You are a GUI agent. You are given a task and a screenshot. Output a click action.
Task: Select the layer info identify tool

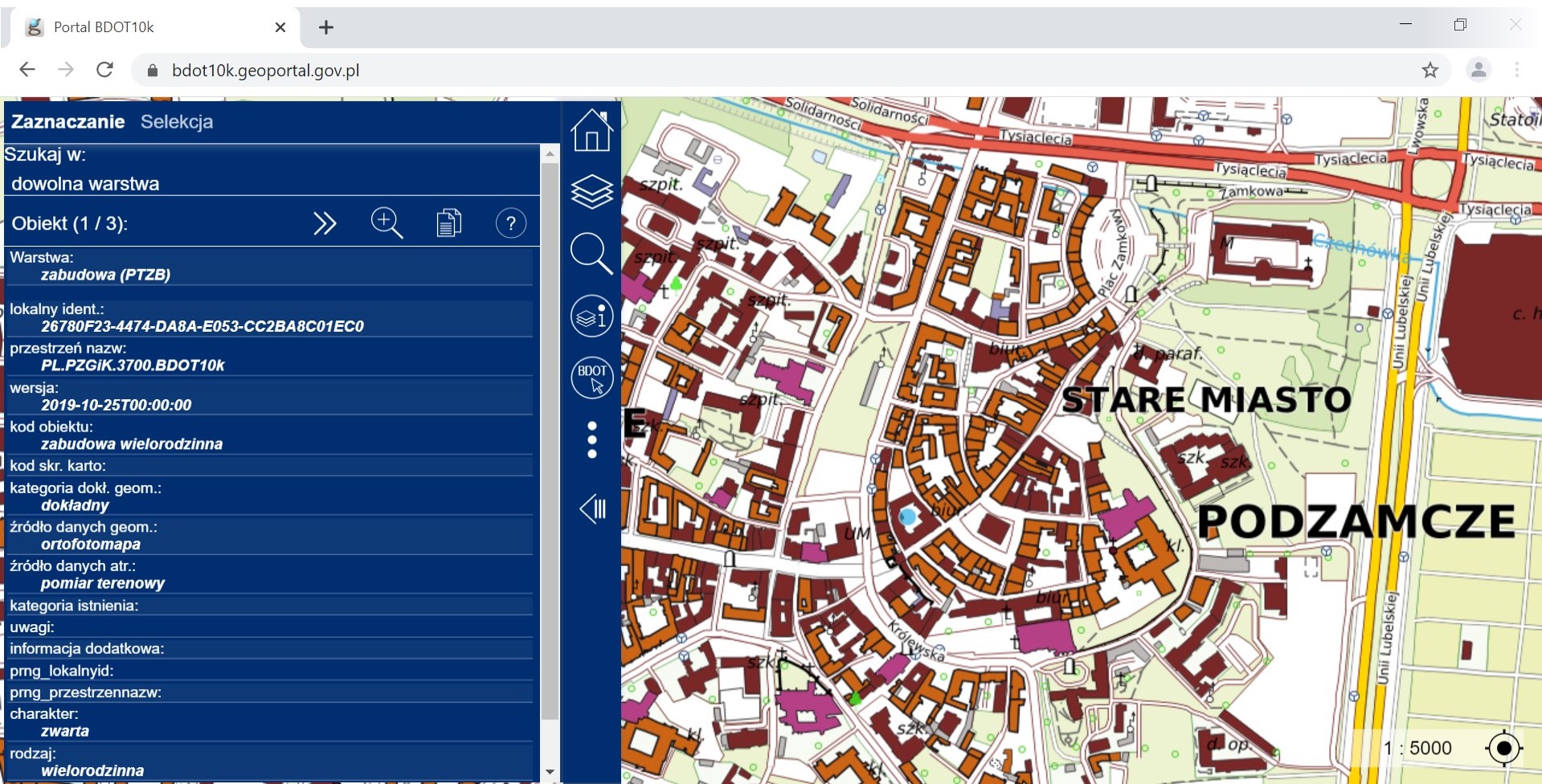(591, 316)
